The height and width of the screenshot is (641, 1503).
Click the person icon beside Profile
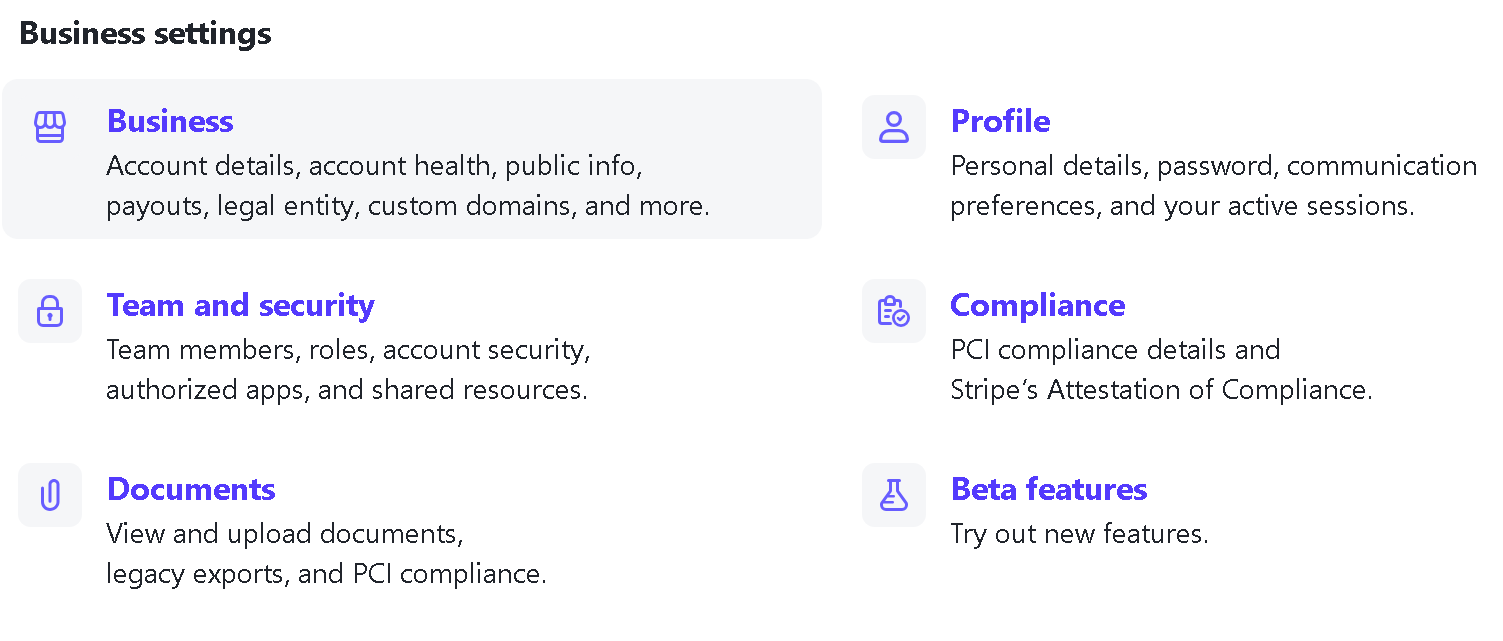pos(894,127)
